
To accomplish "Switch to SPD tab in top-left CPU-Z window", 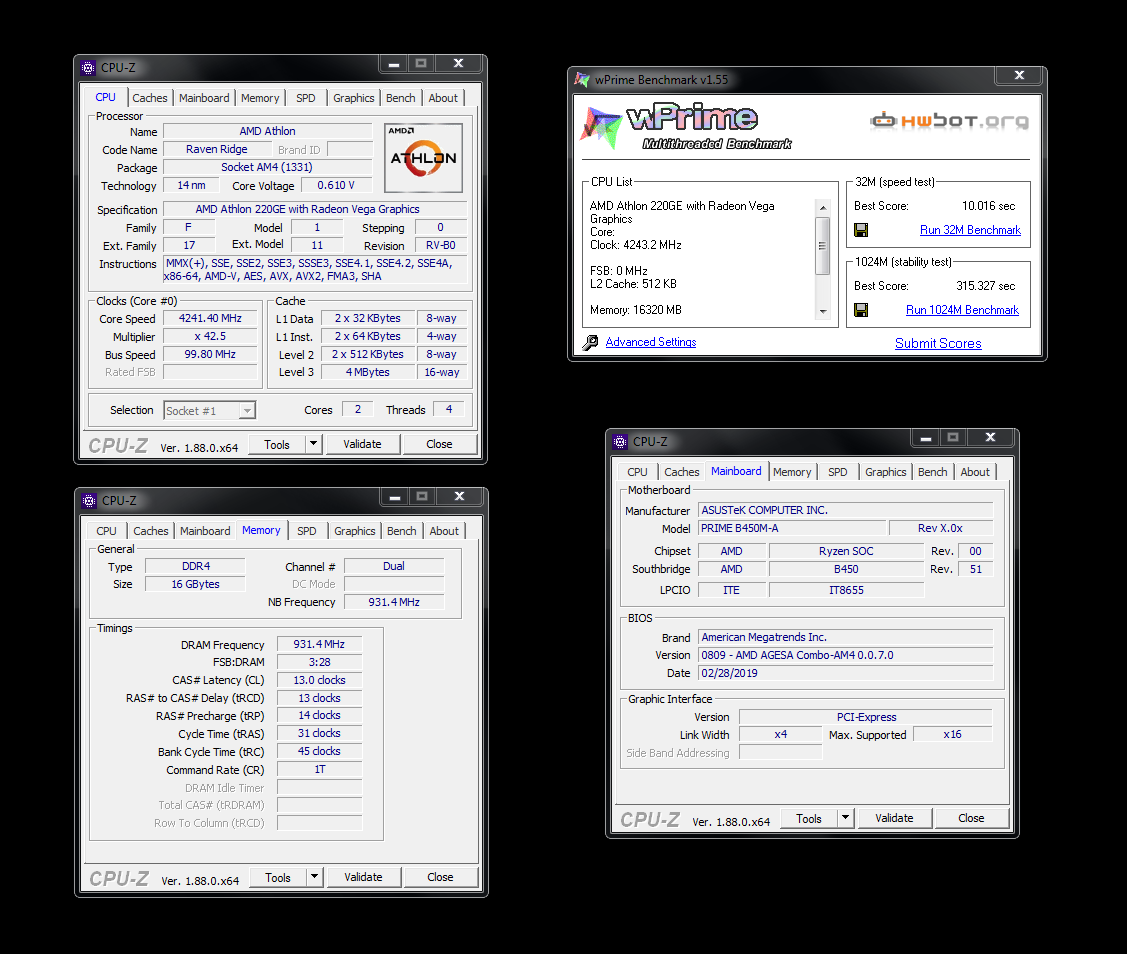I will point(305,98).
